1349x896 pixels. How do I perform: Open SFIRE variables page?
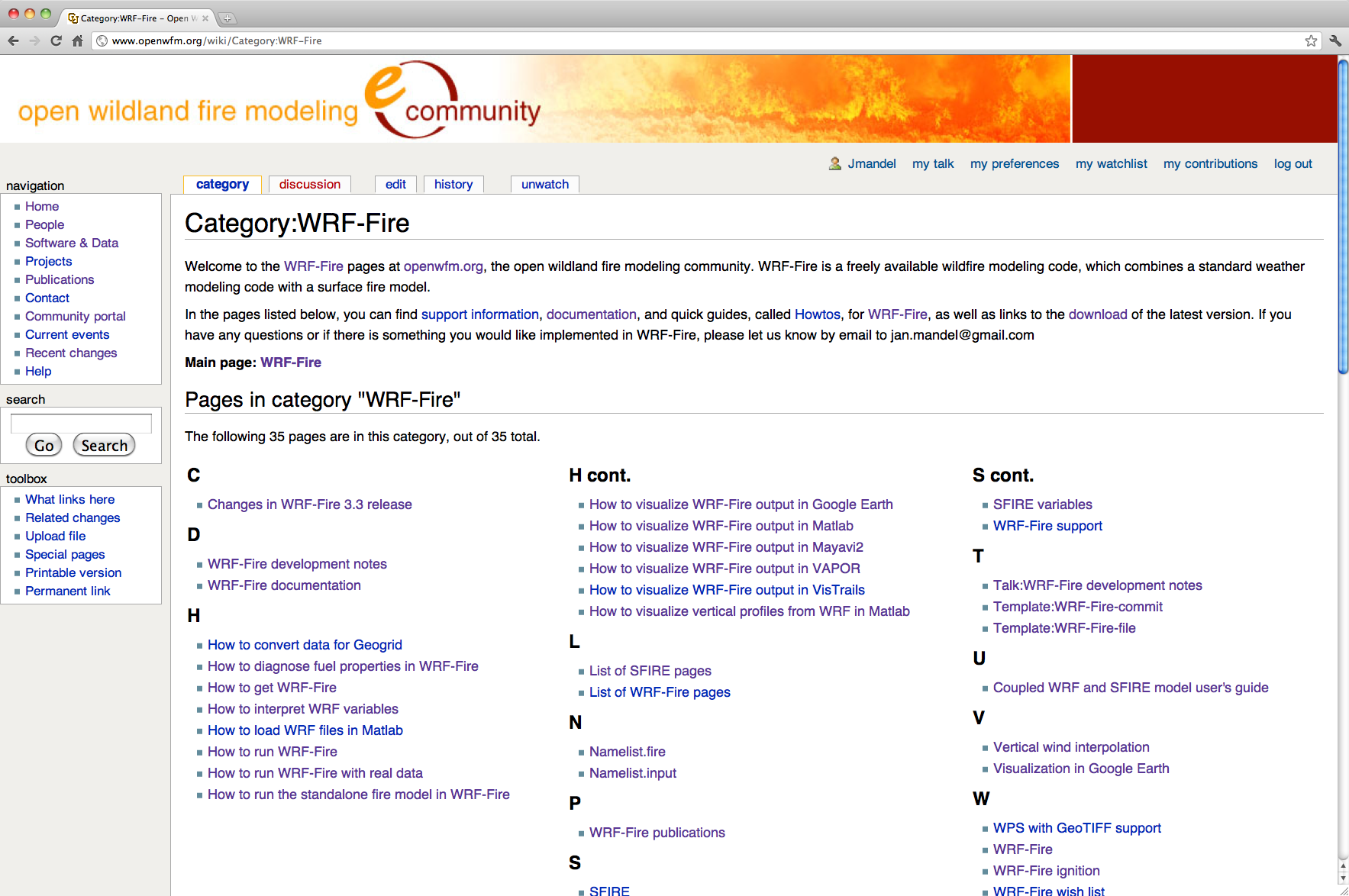[1043, 504]
